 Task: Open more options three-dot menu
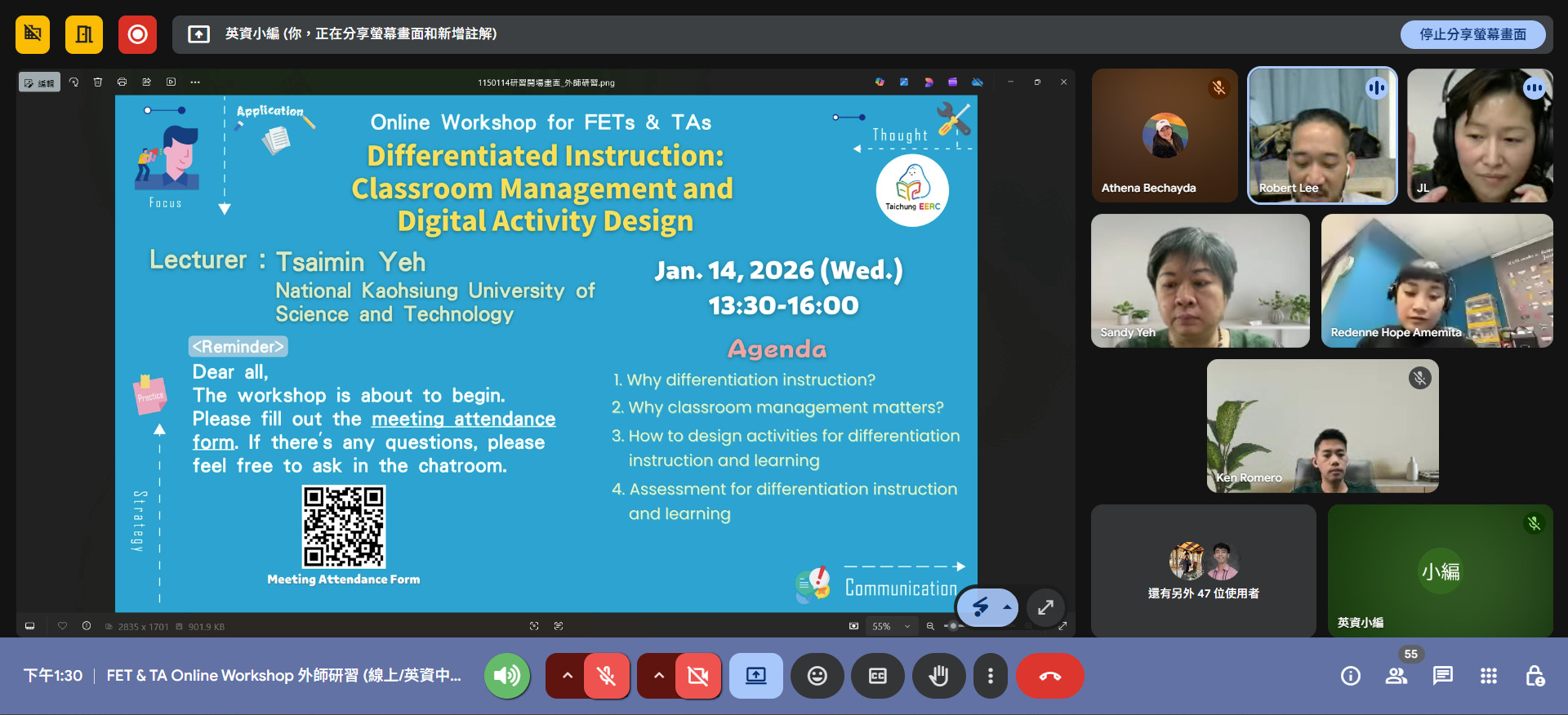[991, 676]
